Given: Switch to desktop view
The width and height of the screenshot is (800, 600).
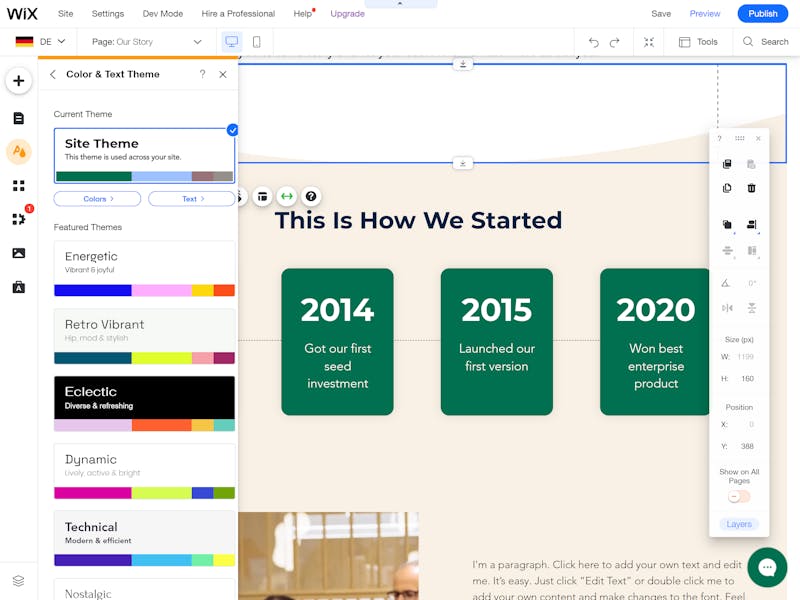Looking at the screenshot, I should pyautogui.click(x=232, y=42).
